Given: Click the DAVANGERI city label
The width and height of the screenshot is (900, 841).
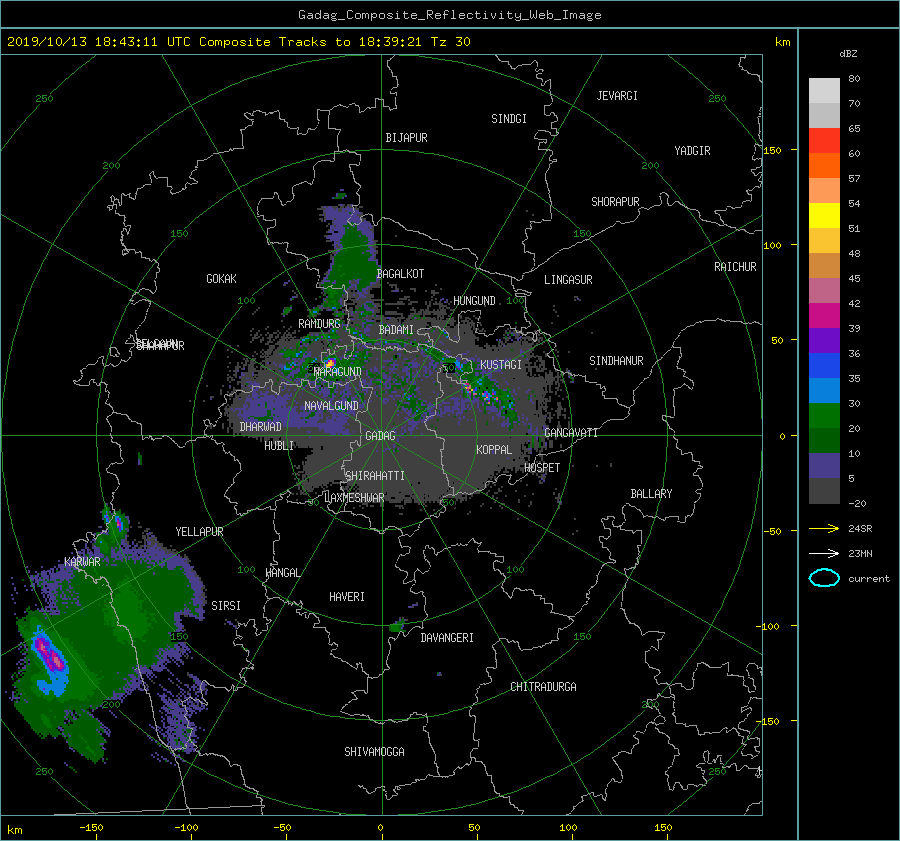Looking at the screenshot, I should 447,638.
